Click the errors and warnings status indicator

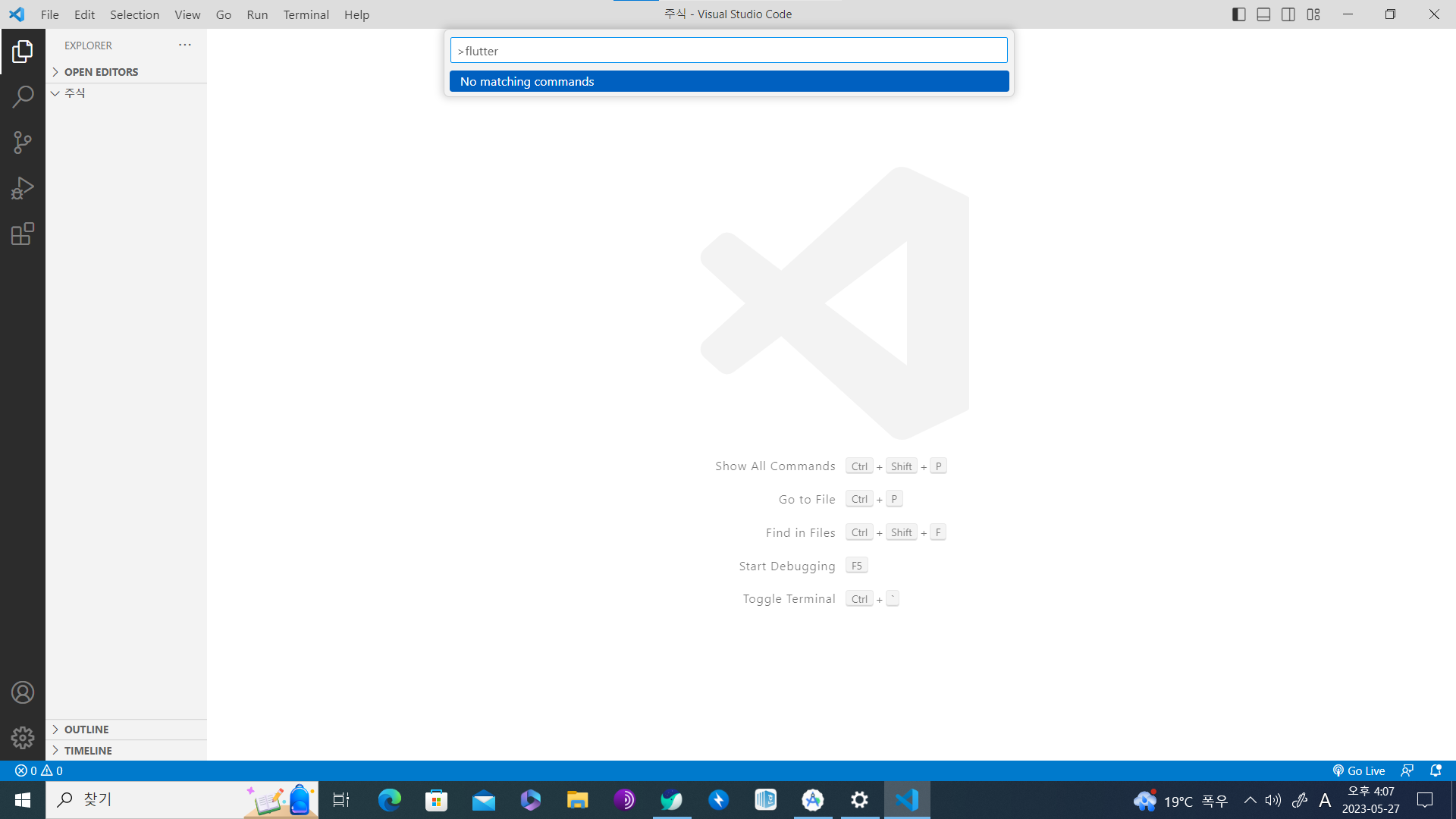[39, 770]
